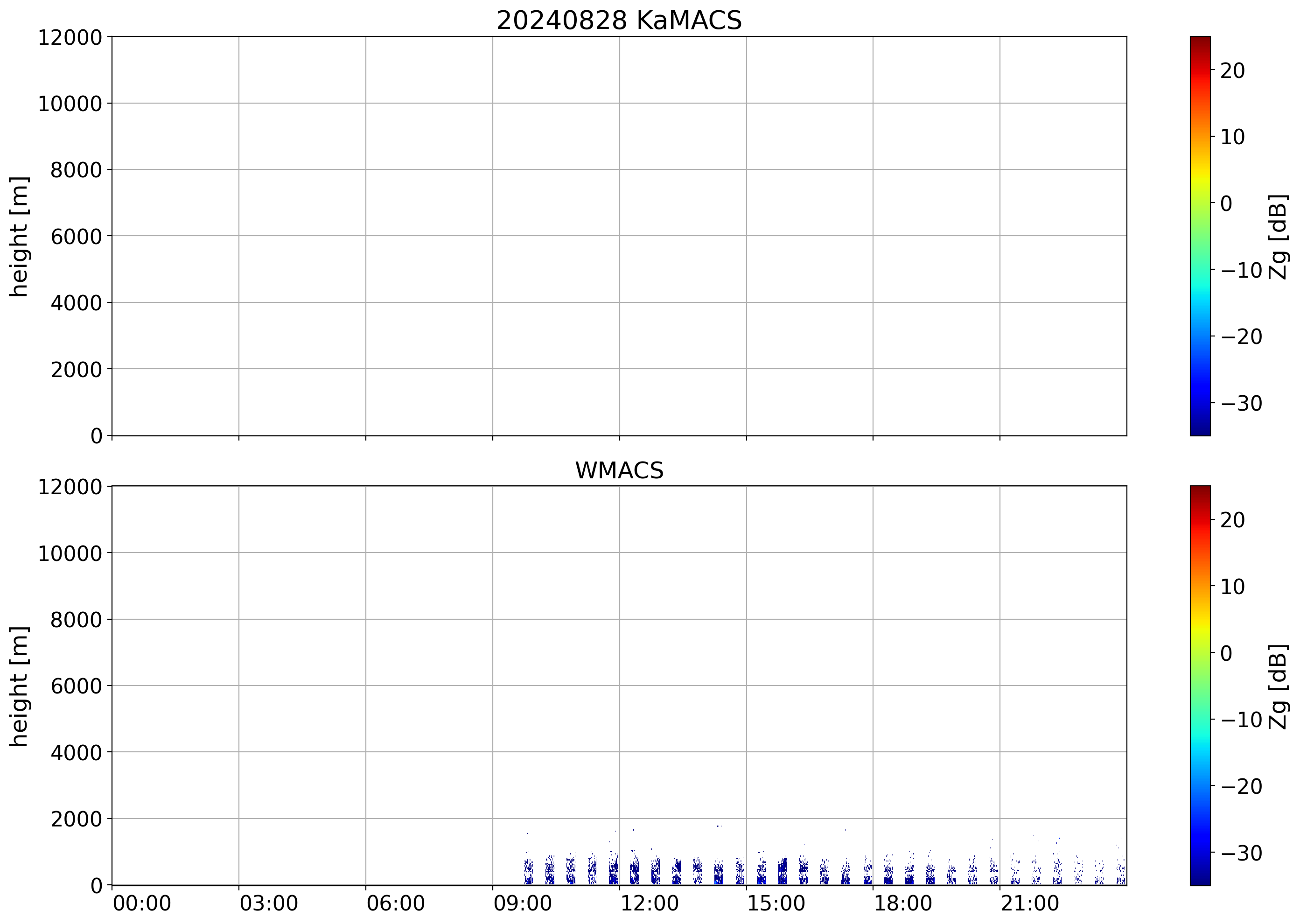The image size is (1300, 924).
Task: Click the 18:00 time axis label
Action: click(x=903, y=903)
